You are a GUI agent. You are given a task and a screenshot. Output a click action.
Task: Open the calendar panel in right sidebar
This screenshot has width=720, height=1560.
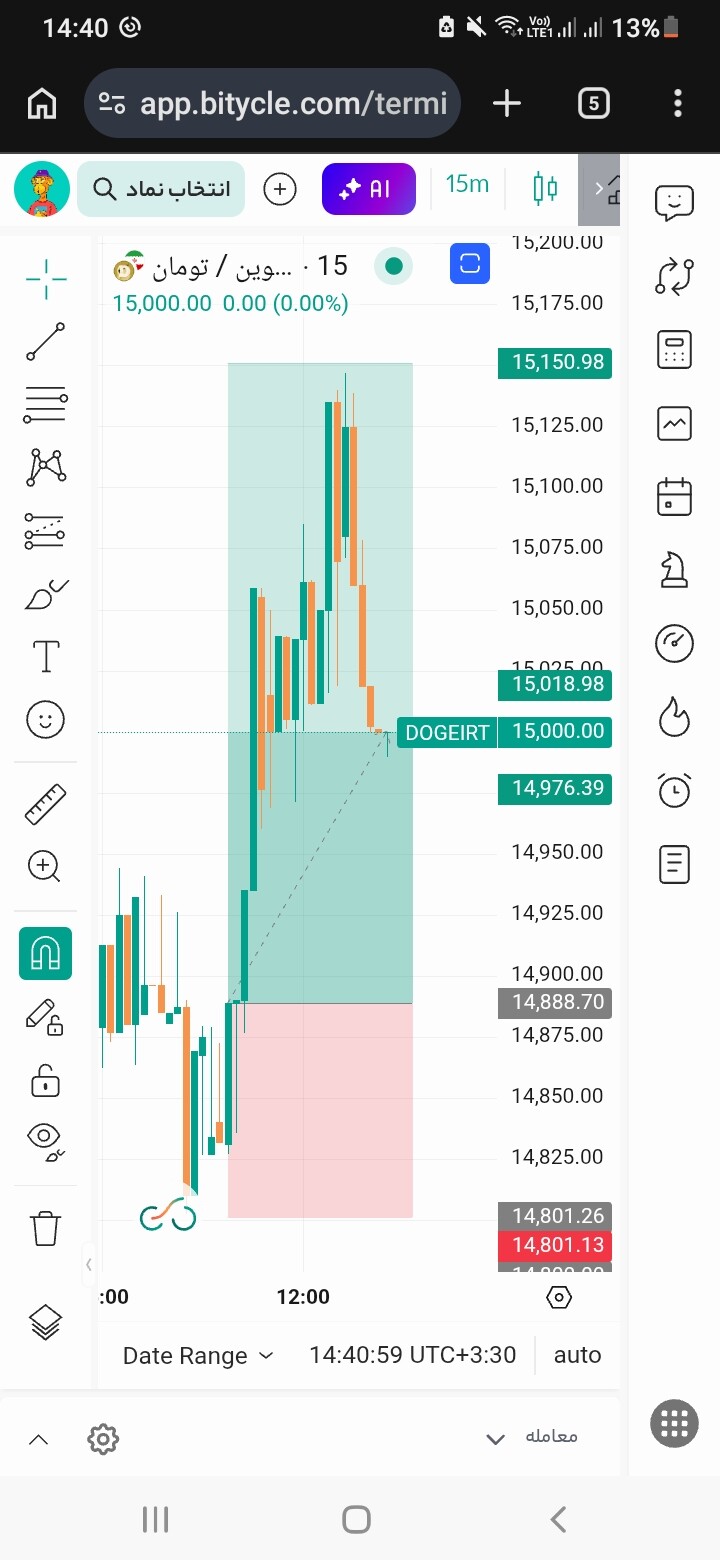pyautogui.click(x=674, y=496)
